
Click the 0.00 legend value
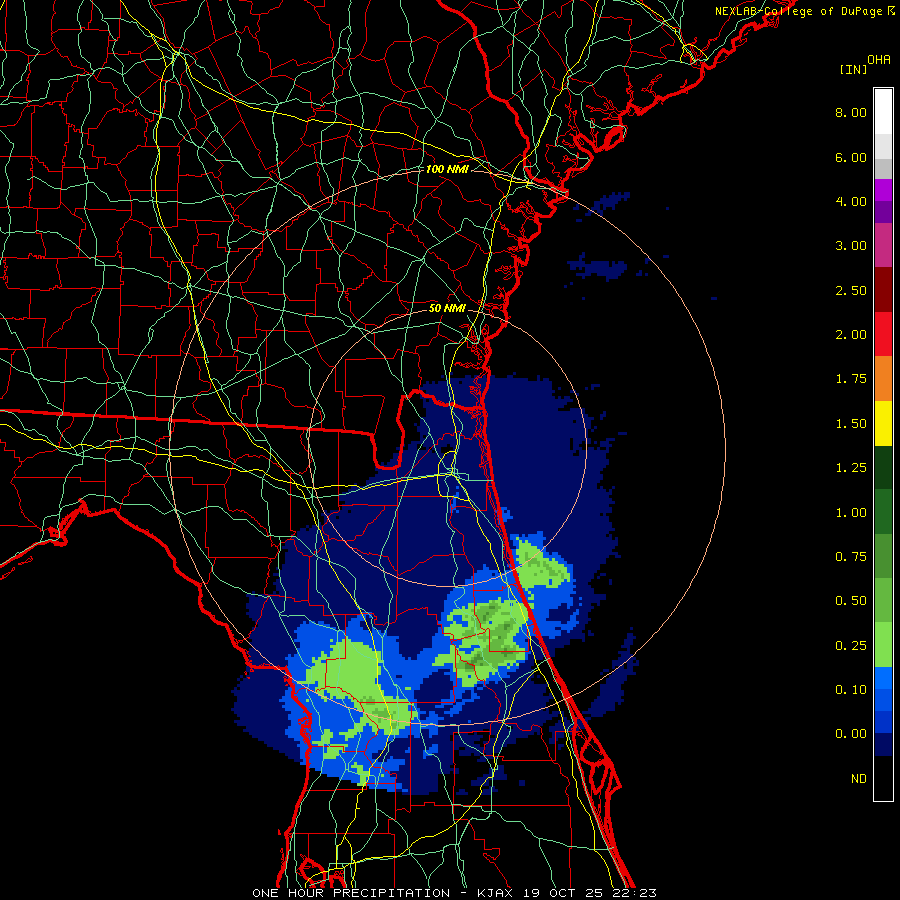pyautogui.click(x=851, y=734)
